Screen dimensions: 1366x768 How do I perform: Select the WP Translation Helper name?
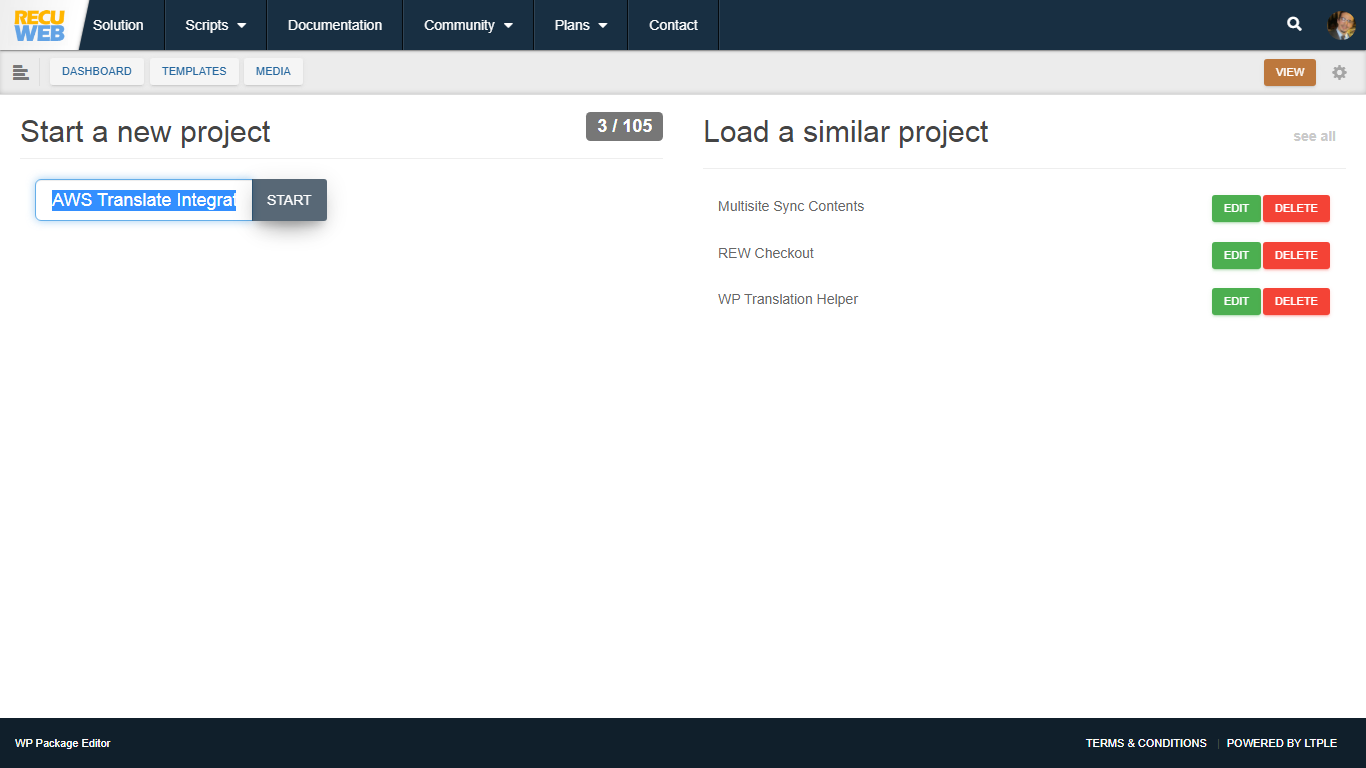788,299
